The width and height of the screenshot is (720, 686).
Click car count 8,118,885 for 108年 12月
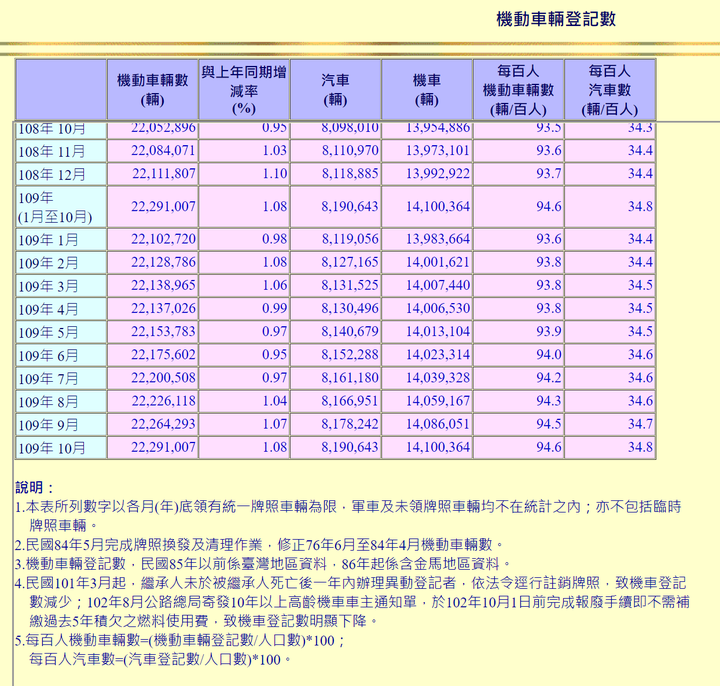click(350, 174)
